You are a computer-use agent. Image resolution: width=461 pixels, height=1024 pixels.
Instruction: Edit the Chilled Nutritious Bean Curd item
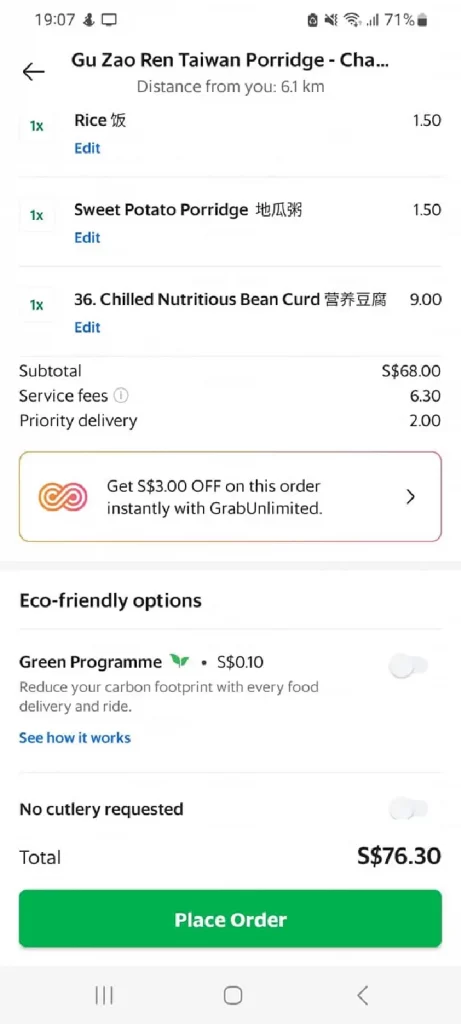87,327
